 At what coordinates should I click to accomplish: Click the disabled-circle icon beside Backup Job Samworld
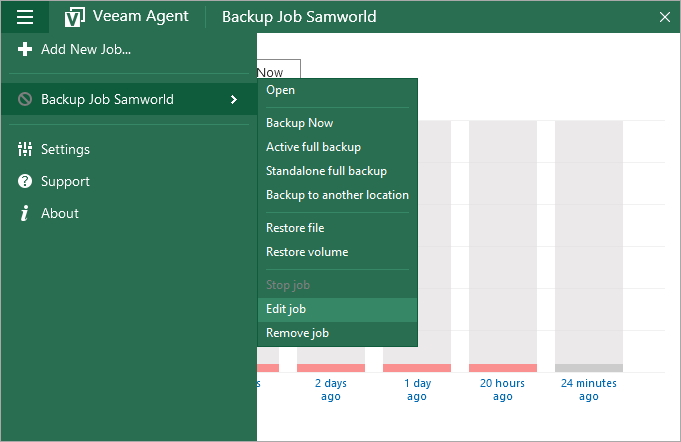click(25, 99)
